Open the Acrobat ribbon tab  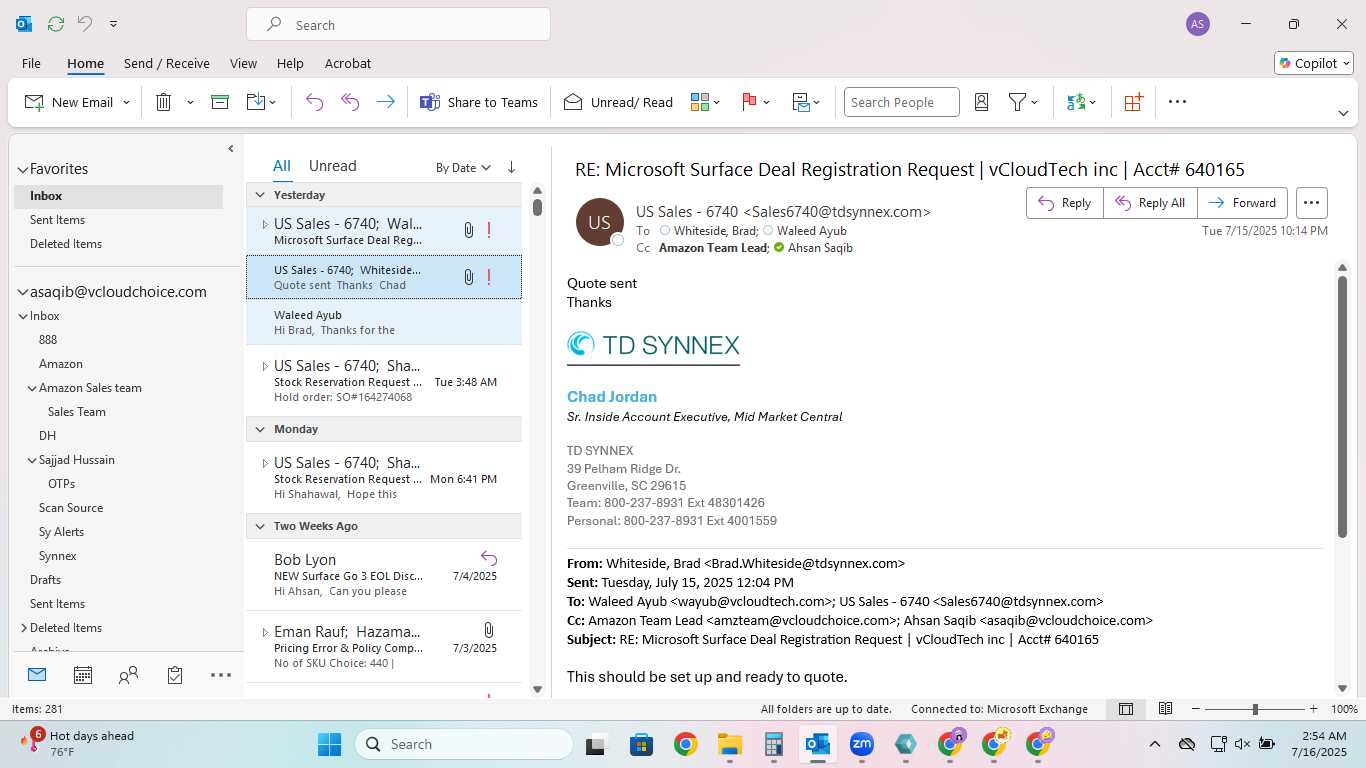click(x=347, y=63)
